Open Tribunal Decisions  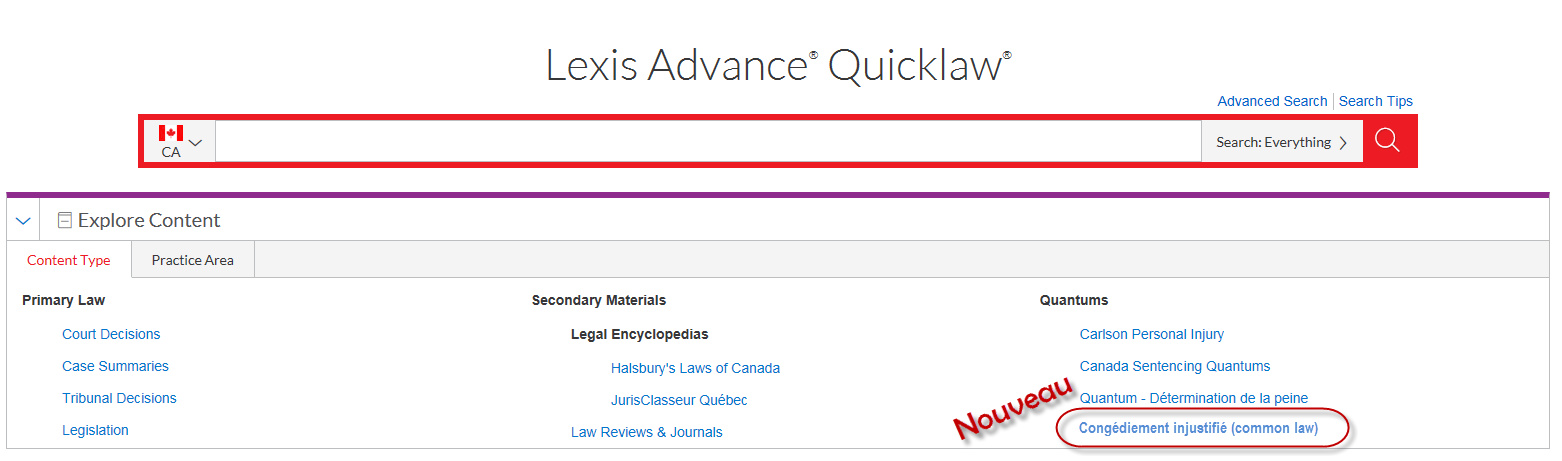tap(119, 398)
